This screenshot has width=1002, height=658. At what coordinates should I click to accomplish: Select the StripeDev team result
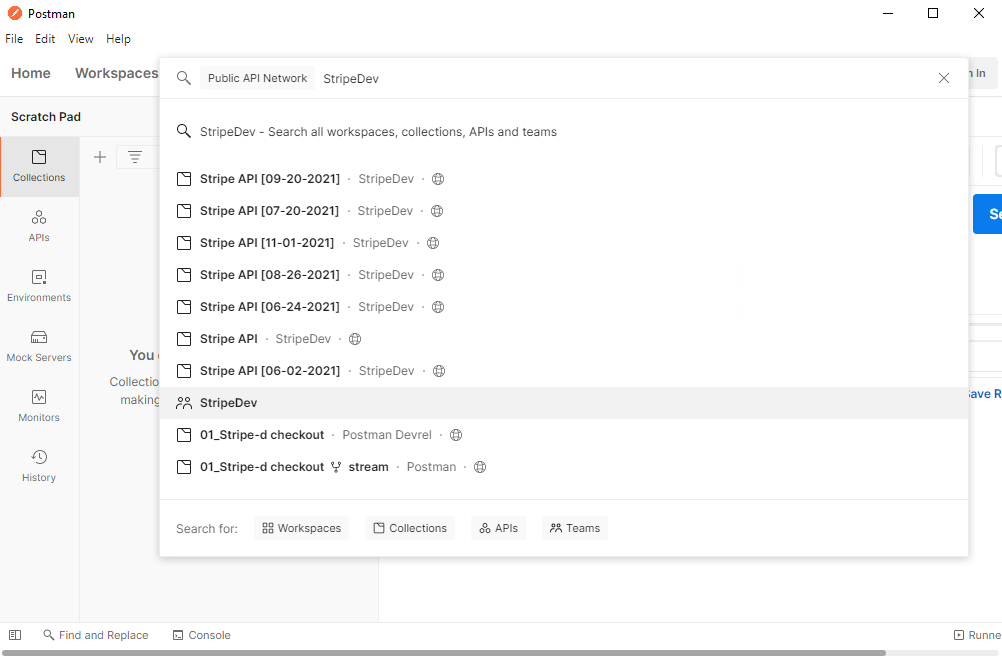(x=227, y=402)
